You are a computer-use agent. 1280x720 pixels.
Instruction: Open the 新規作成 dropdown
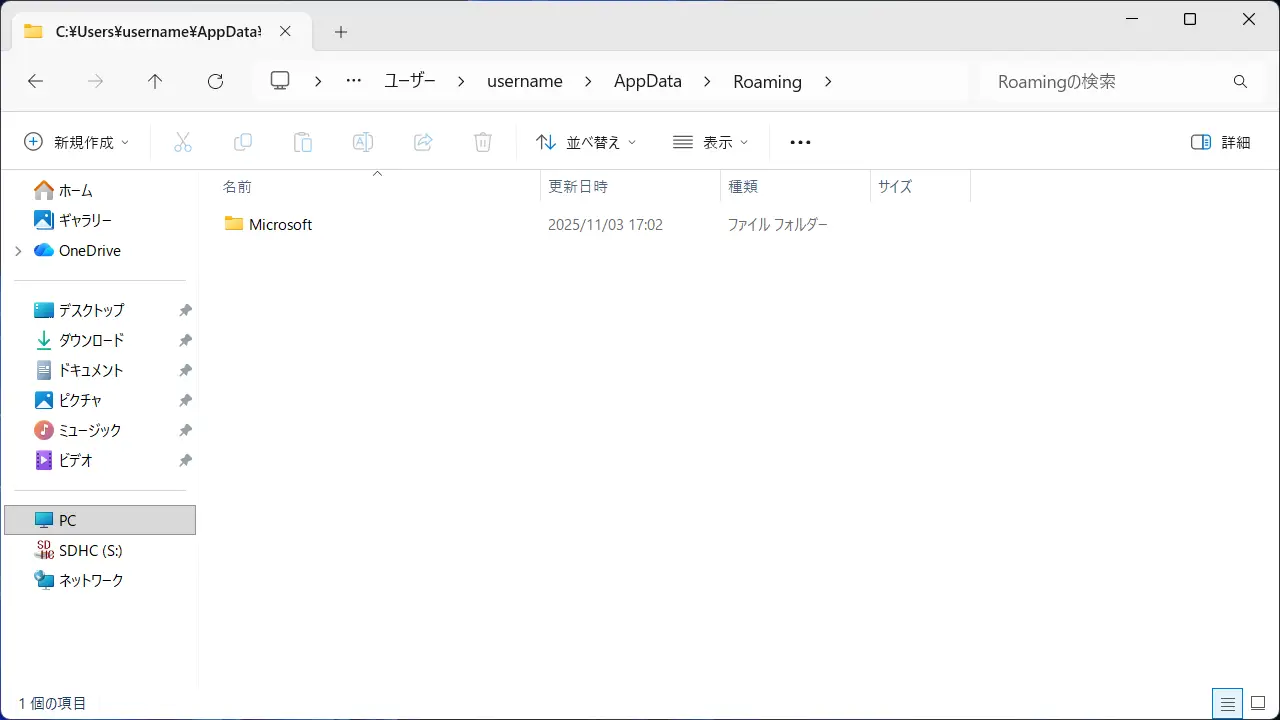pyautogui.click(x=77, y=142)
